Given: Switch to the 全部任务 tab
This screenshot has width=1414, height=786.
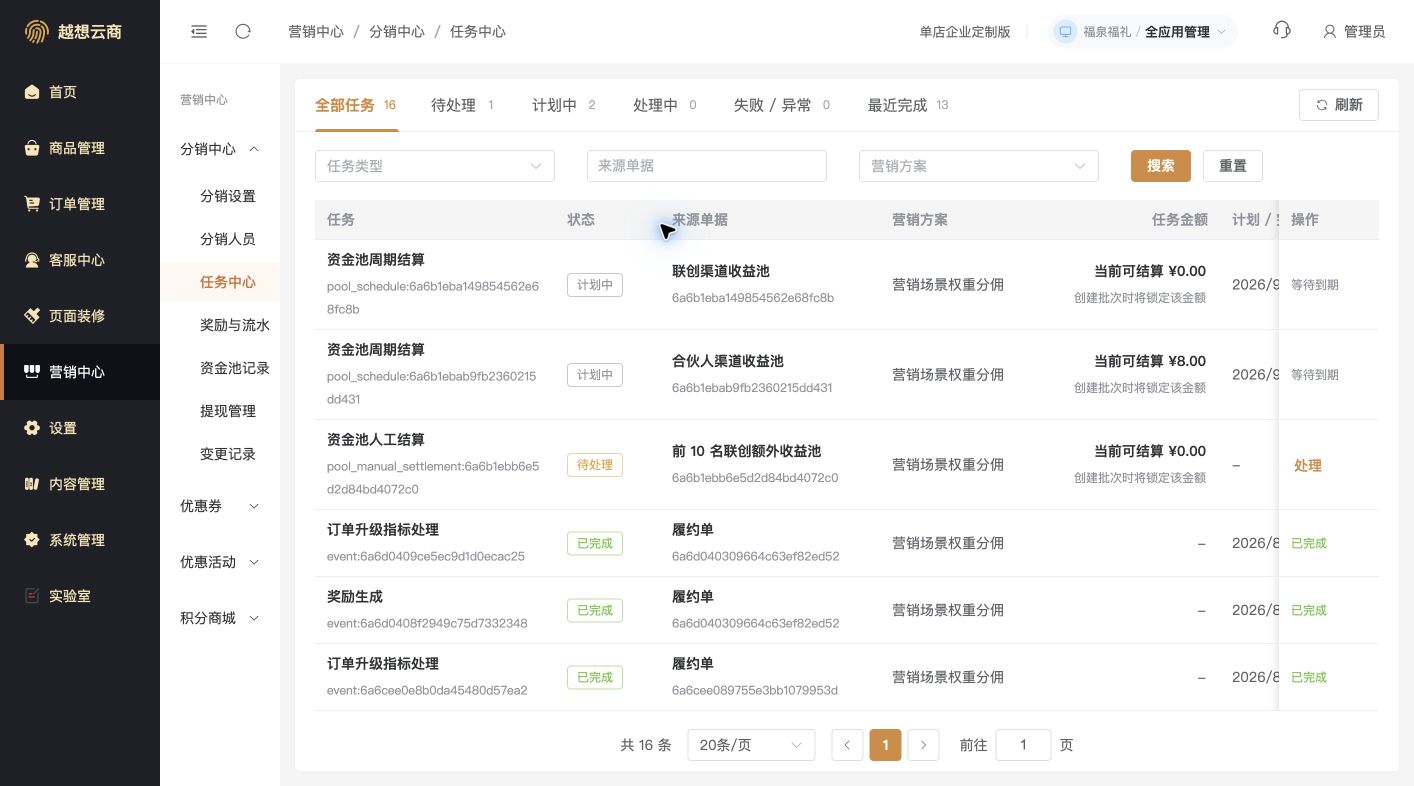Looking at the screenshot, I should [x=356, y=105].
